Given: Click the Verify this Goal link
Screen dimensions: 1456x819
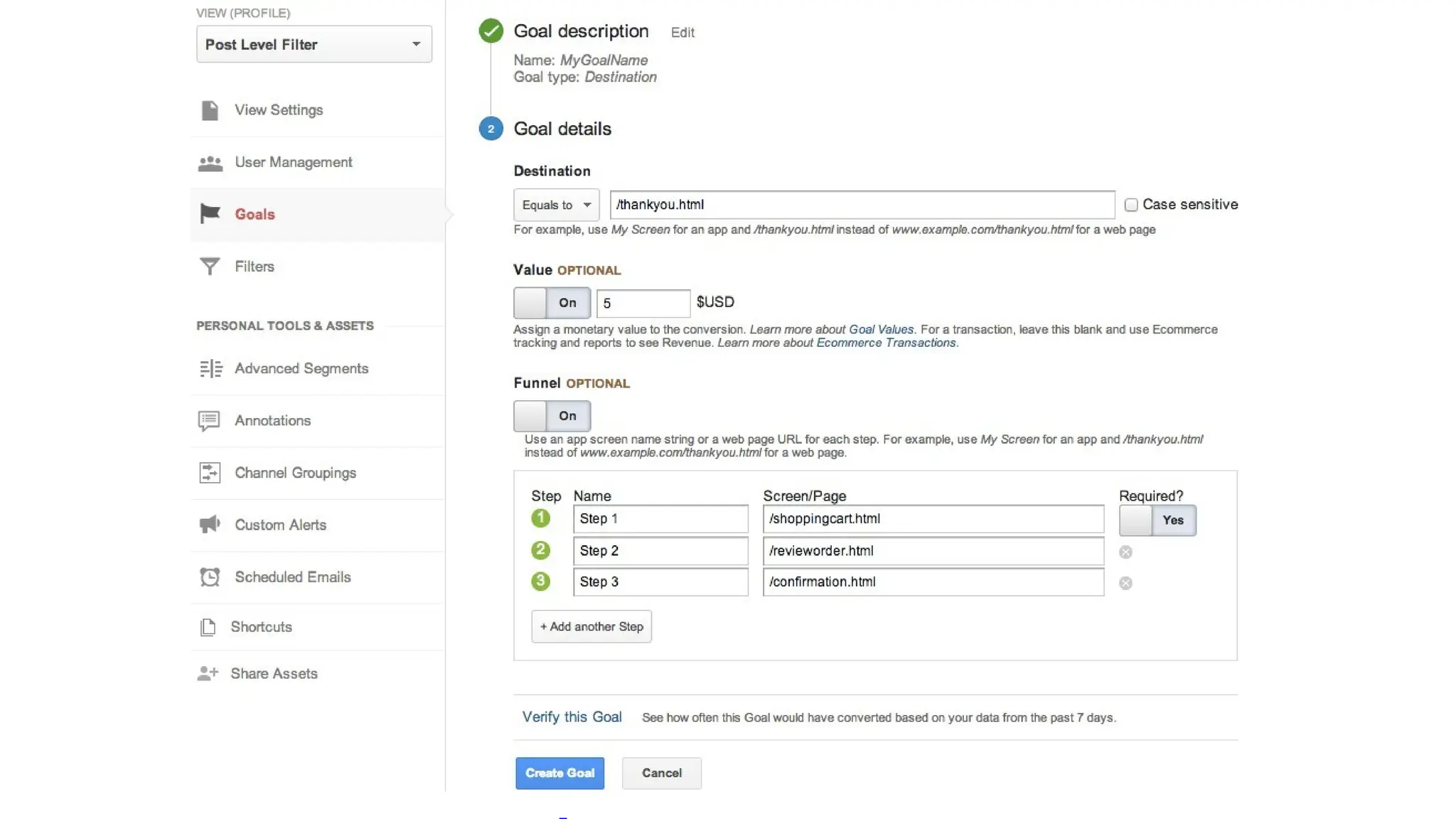Looking at the screenshot, I should click(572, 717).
